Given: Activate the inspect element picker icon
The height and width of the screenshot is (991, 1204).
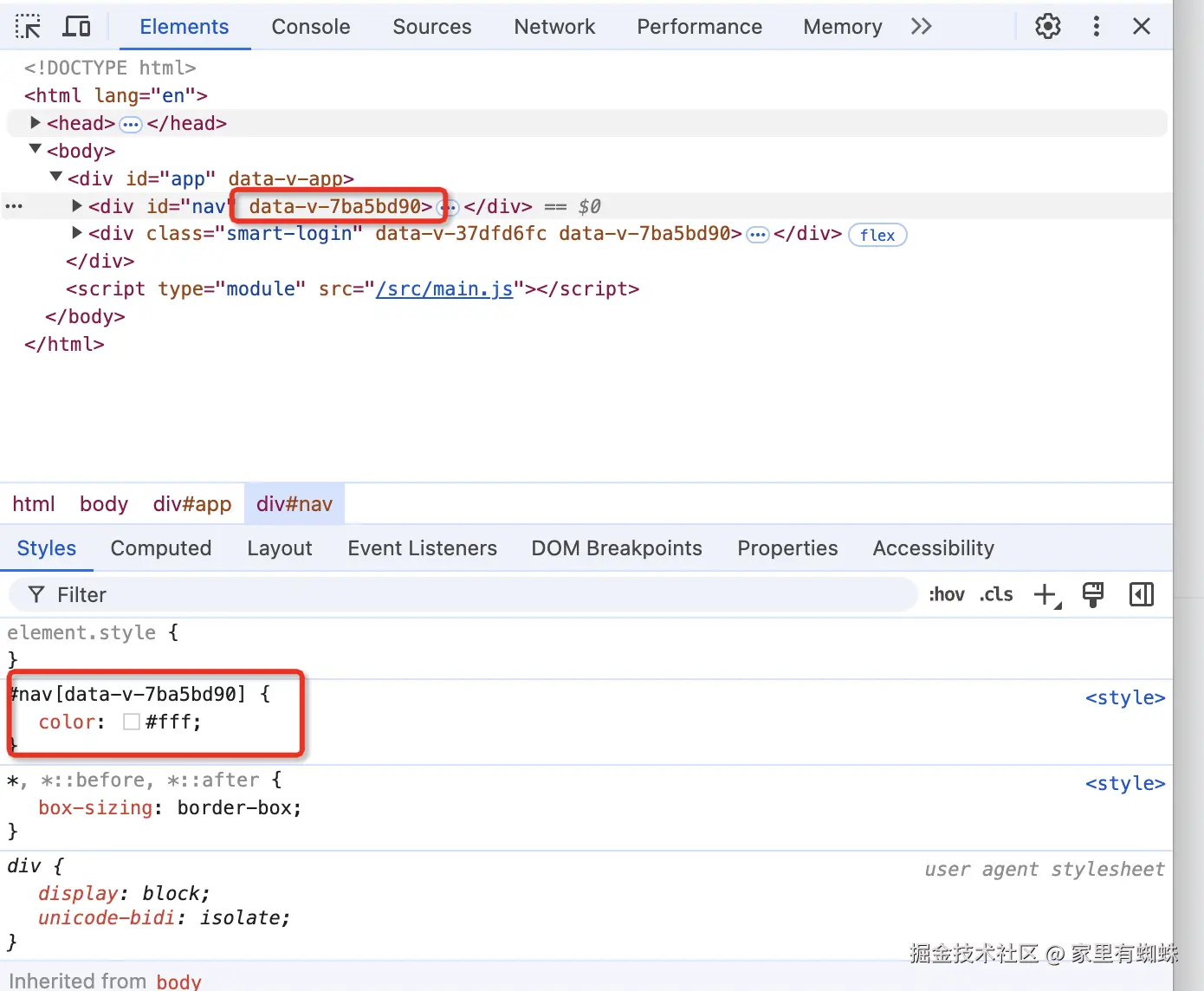Looking at the screenshot, I should (28, 27).
